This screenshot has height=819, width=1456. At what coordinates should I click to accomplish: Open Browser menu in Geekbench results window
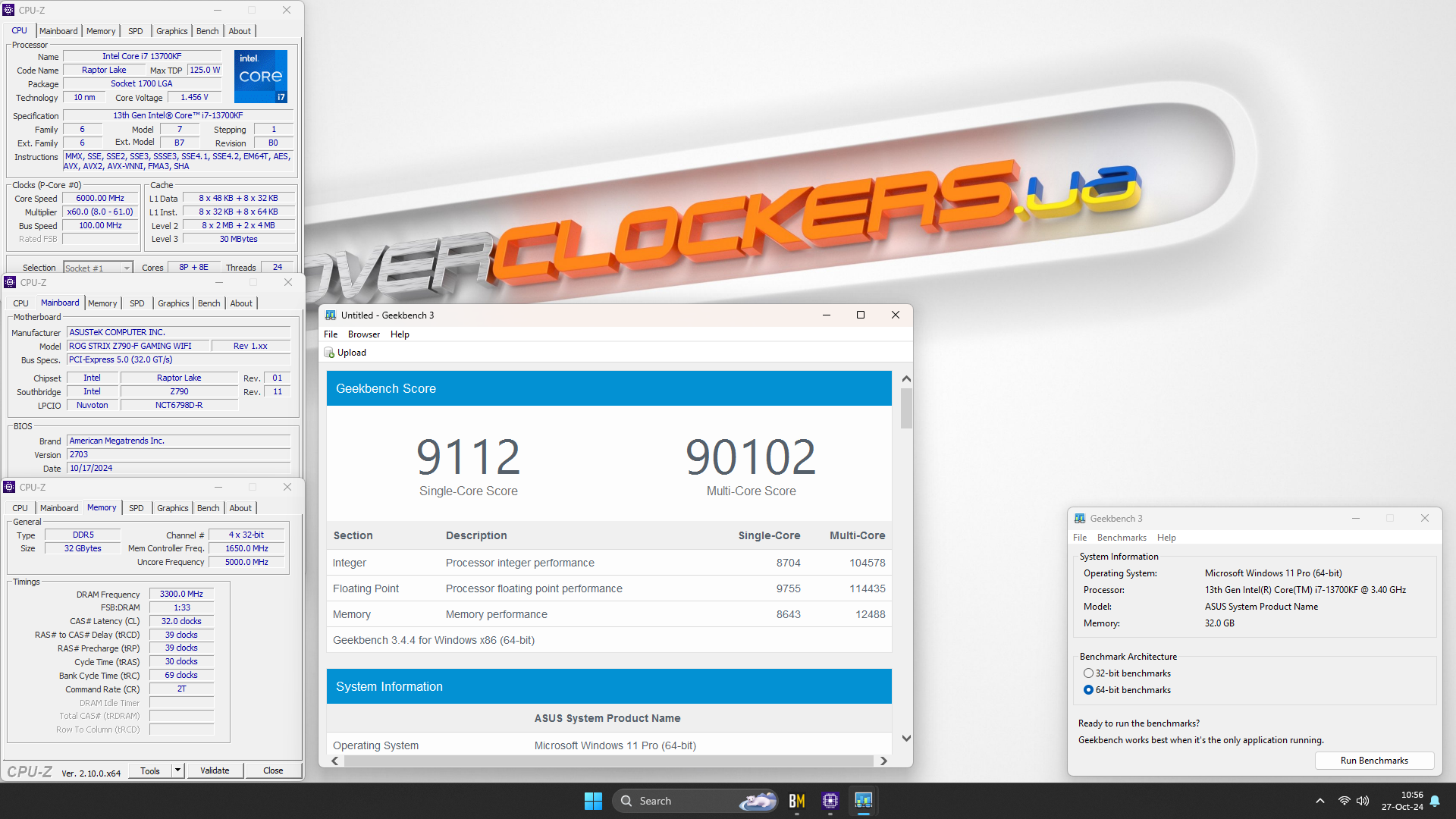tap(364, 334)
